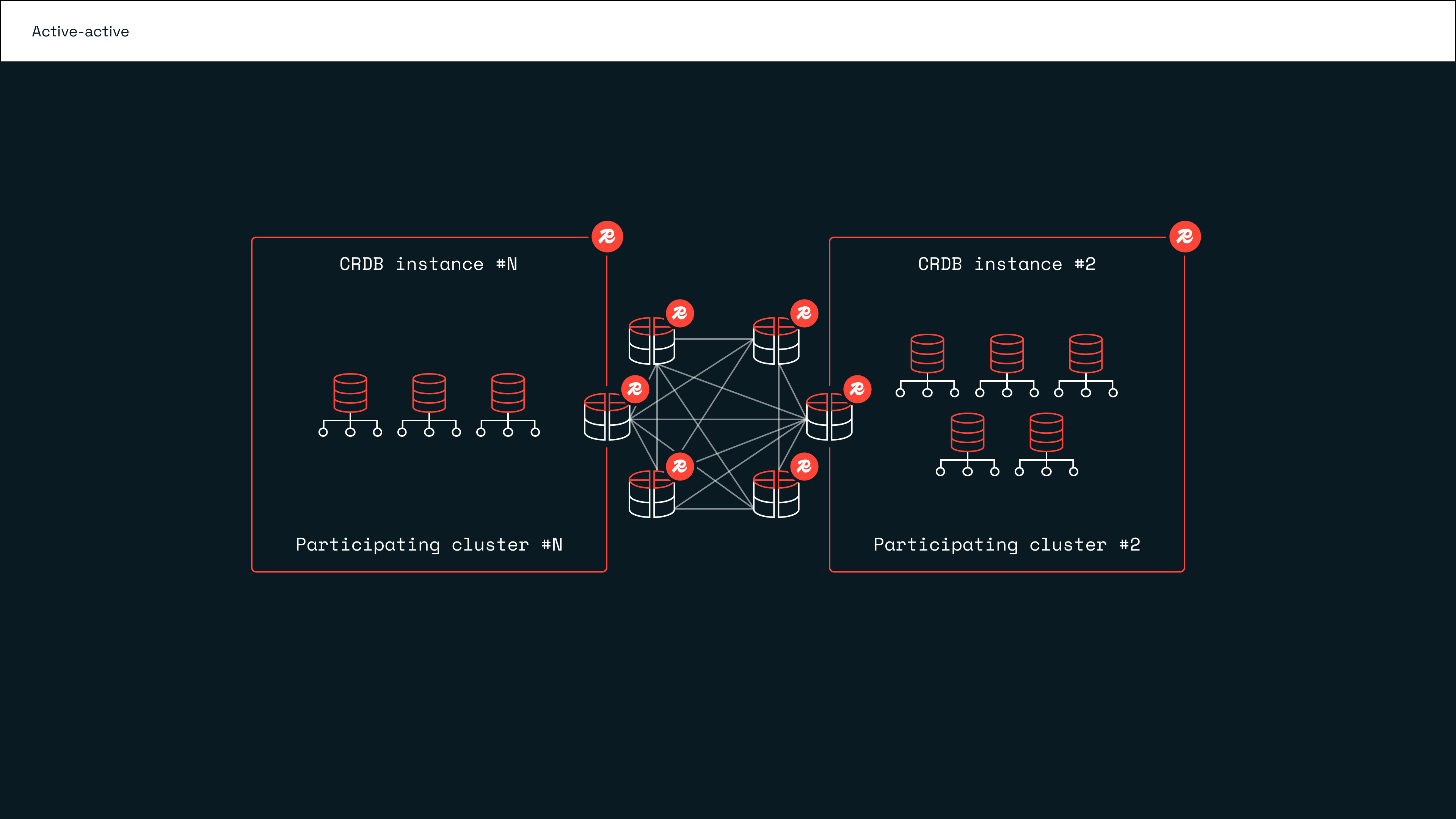Click "Participating cluster #2" text

tap(1007, 544)
